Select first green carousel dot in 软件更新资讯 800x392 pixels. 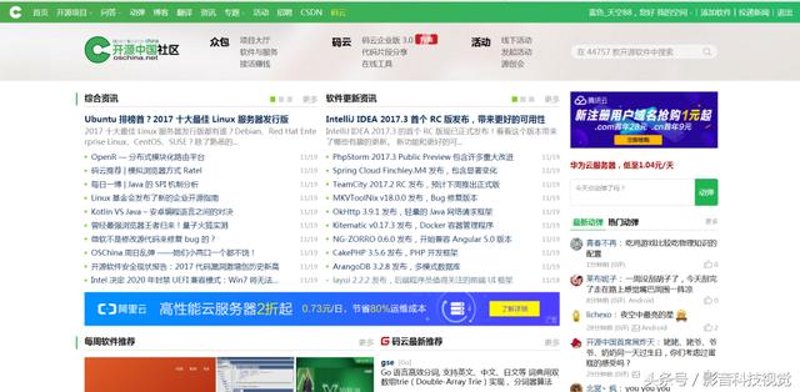tap(515, 99)
